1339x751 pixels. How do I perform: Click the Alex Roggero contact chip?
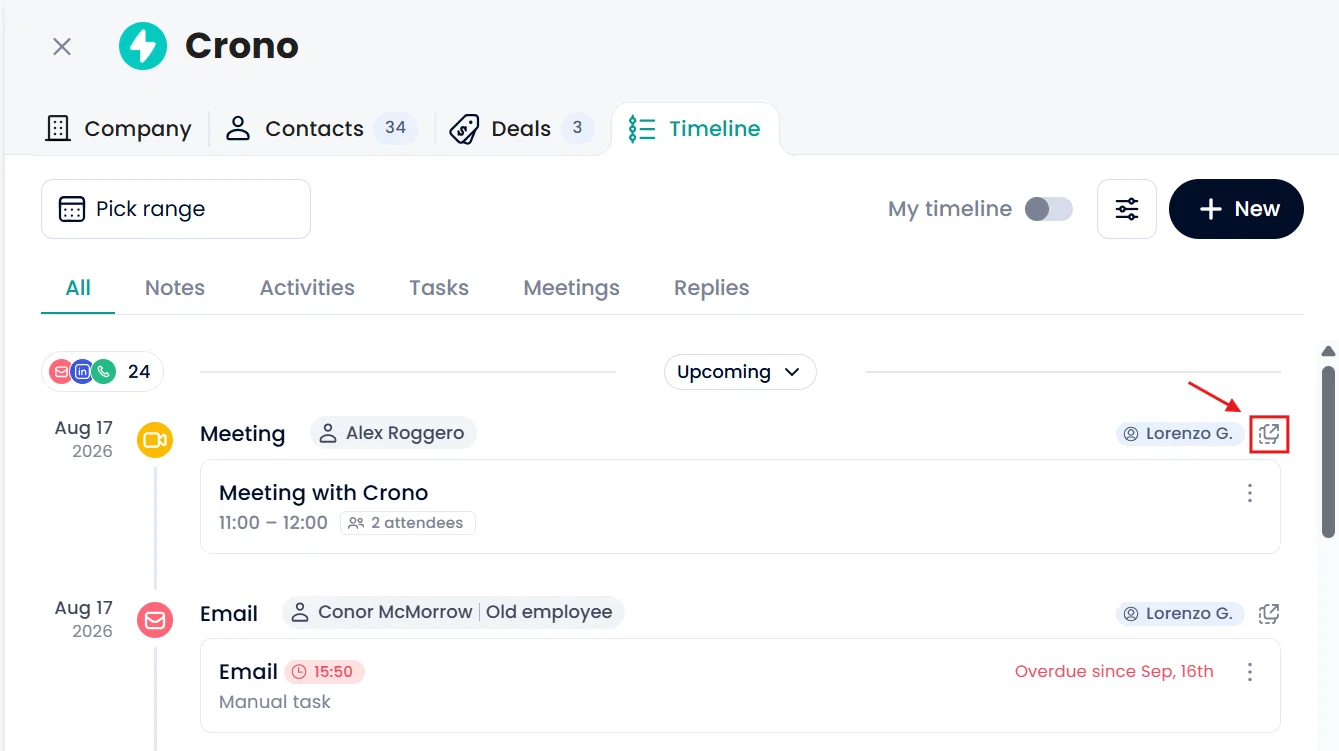[x=393, y=434]
